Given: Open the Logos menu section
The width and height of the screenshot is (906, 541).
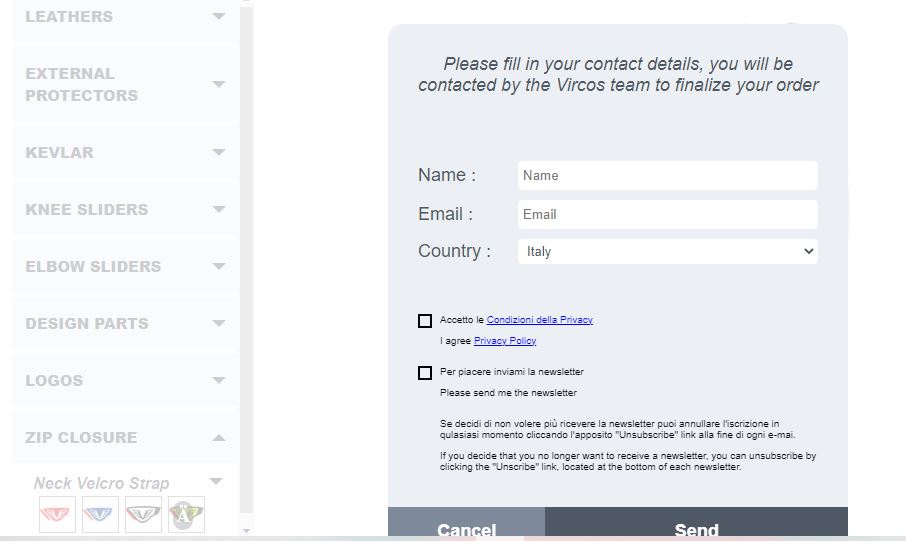Looking at the screenshot, I should click(x=126, y=380).
